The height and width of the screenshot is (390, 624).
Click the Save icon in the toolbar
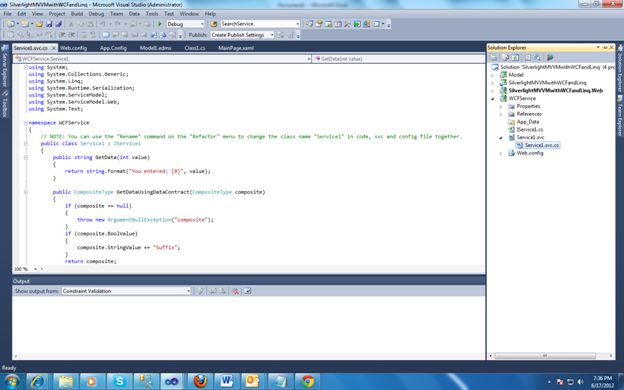coord(49,24)
